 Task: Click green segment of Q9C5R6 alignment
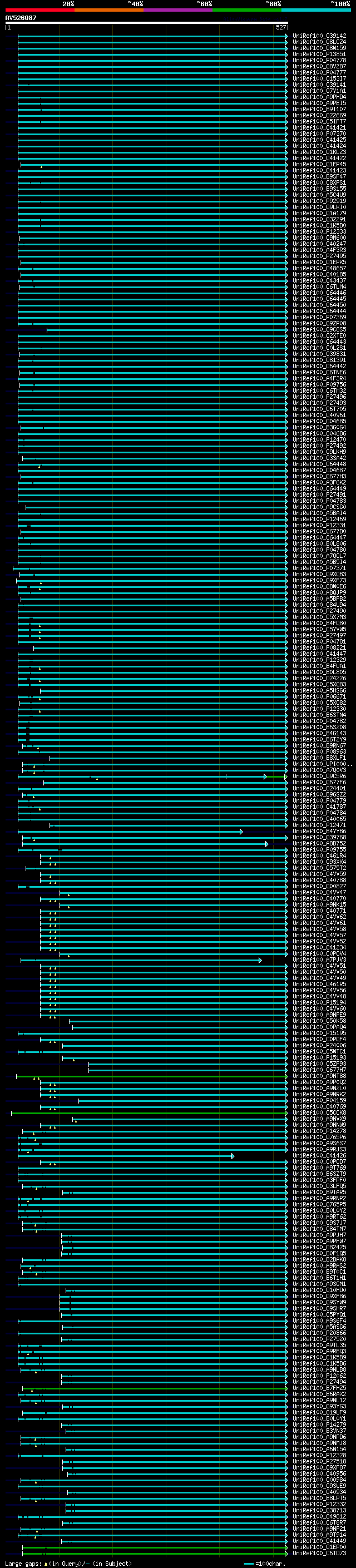point(276,776)
